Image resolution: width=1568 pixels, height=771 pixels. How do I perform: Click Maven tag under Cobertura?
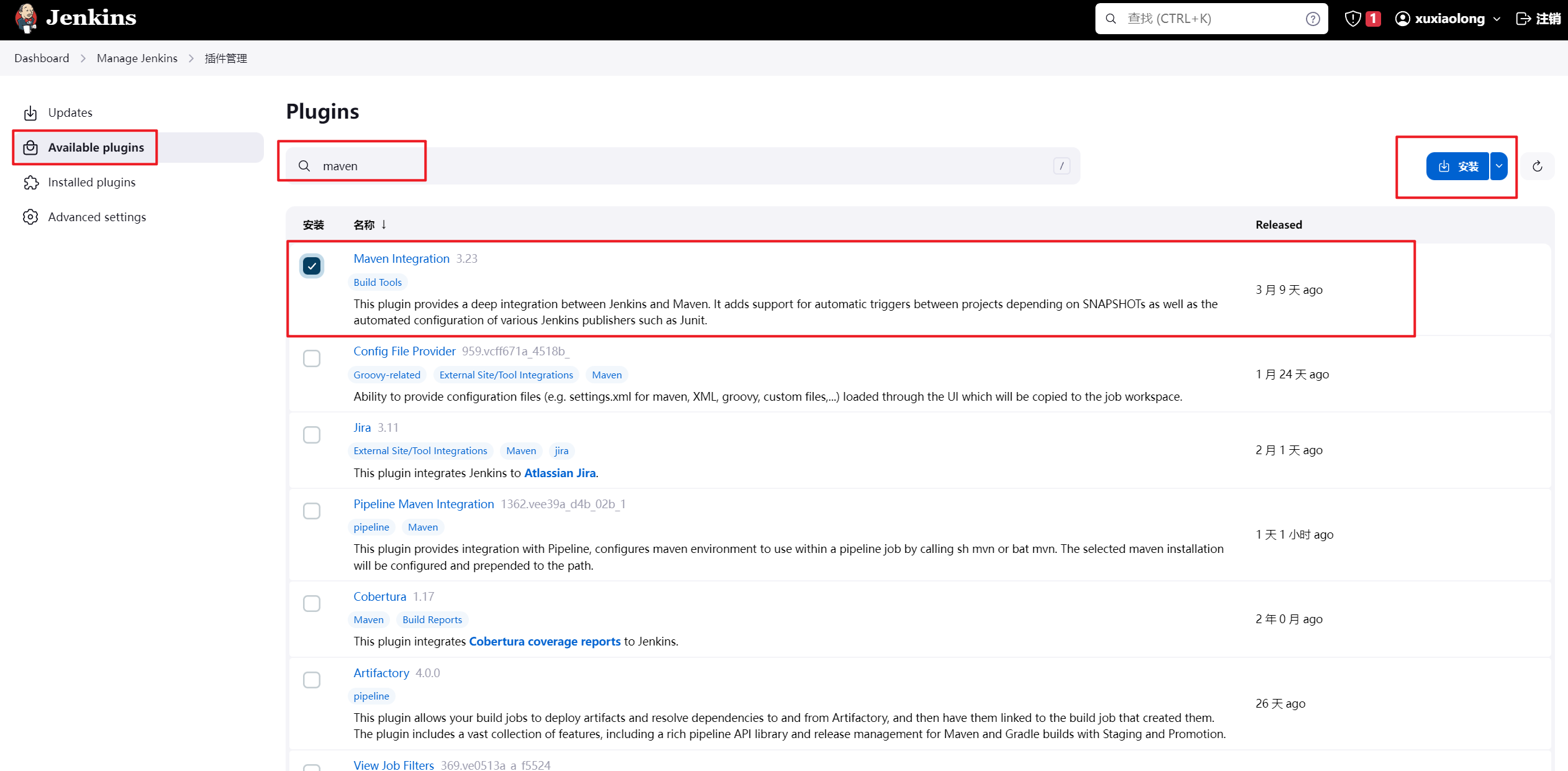(x=368, y=619)
